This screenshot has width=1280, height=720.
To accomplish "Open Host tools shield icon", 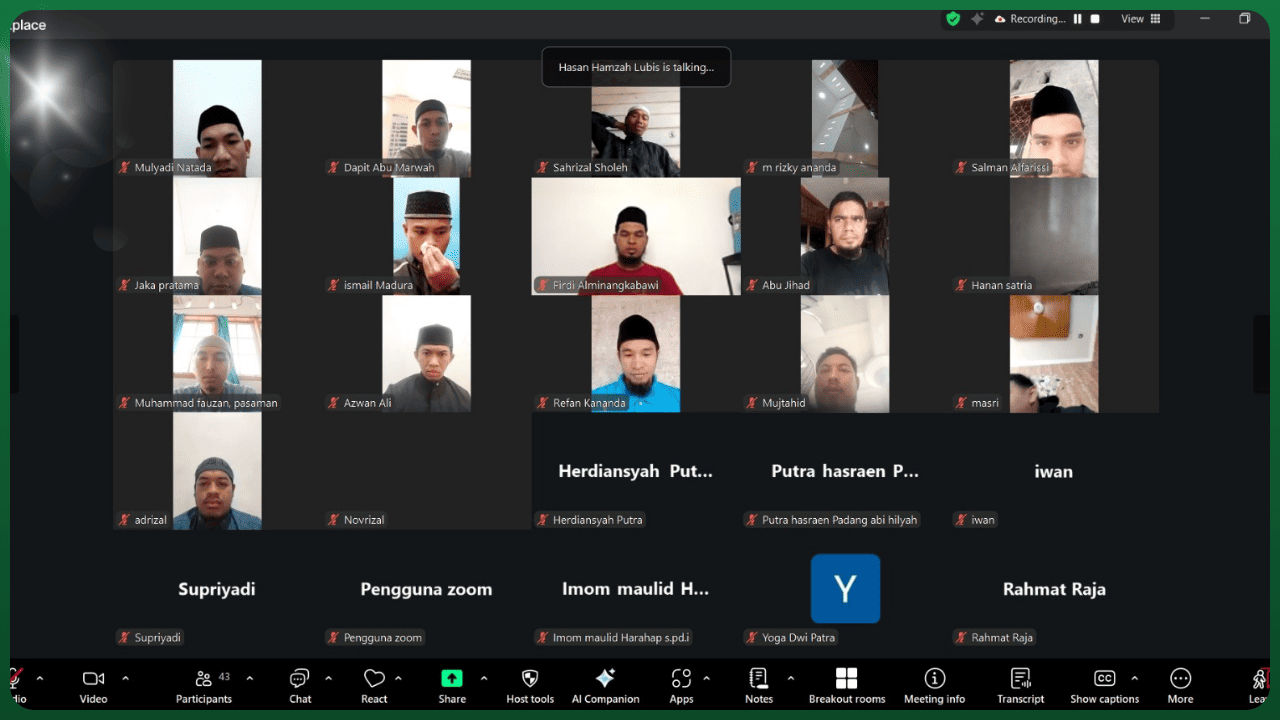I will point(530,686).
